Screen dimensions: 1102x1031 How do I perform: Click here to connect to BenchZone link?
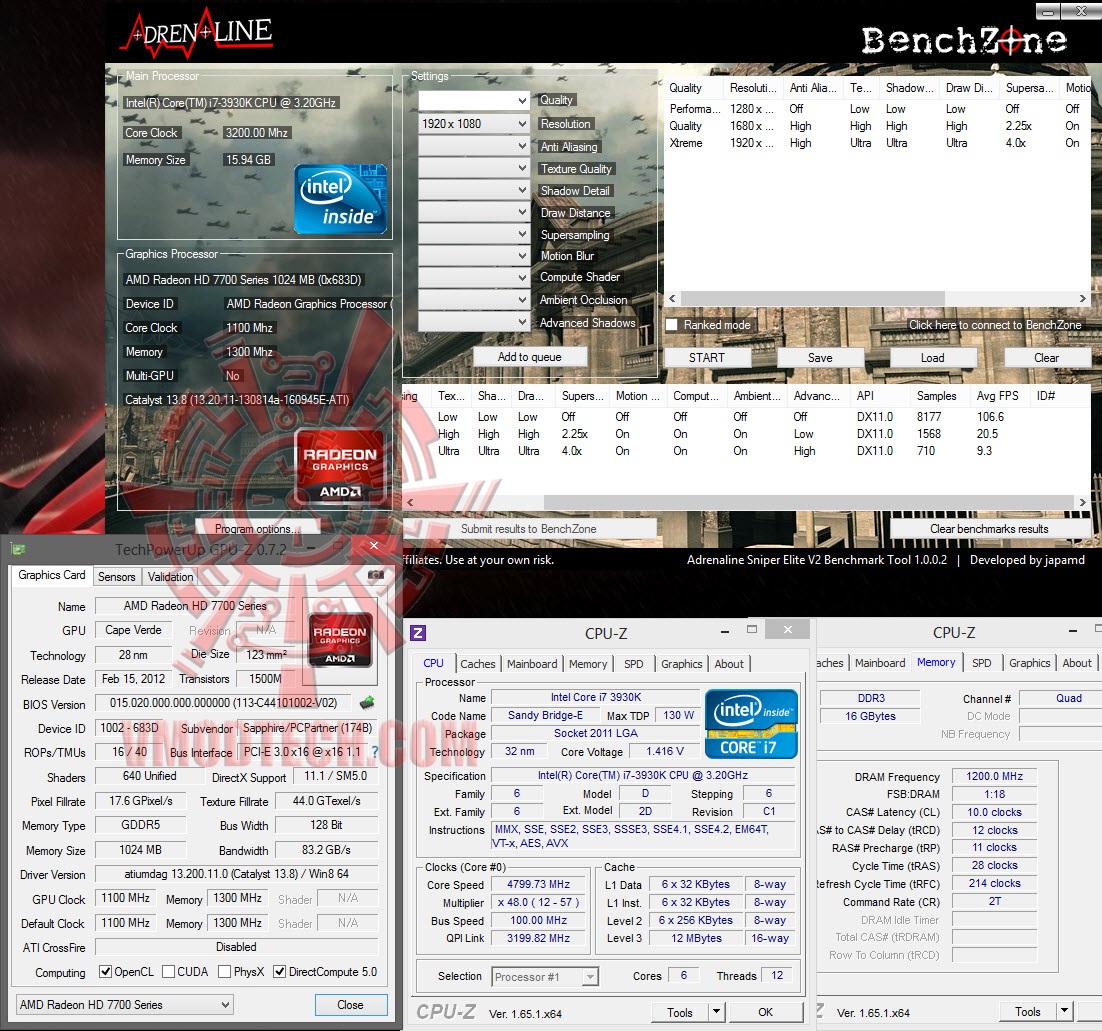pos(994,325)
